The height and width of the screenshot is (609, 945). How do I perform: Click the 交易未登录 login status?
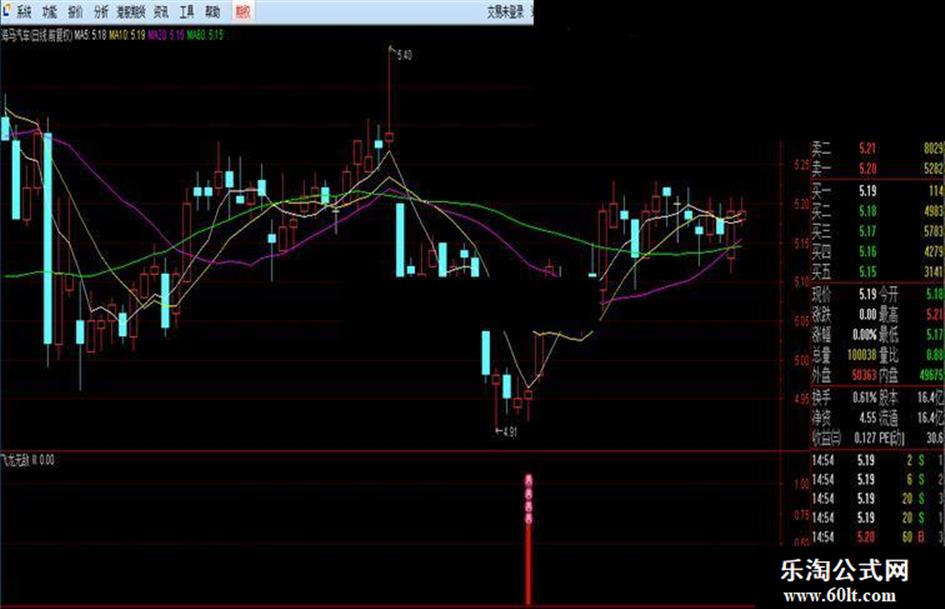click(x=505, y=12)
